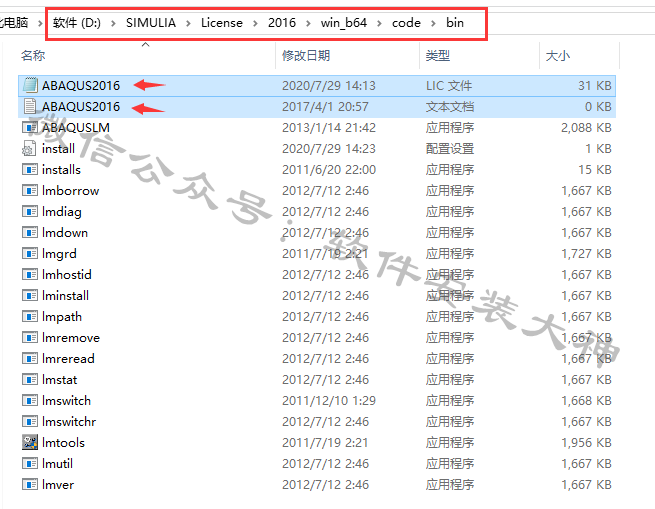Click the ABAQUSLM application icon
Screen dimensions: 655x509
[x=30, y=127]
